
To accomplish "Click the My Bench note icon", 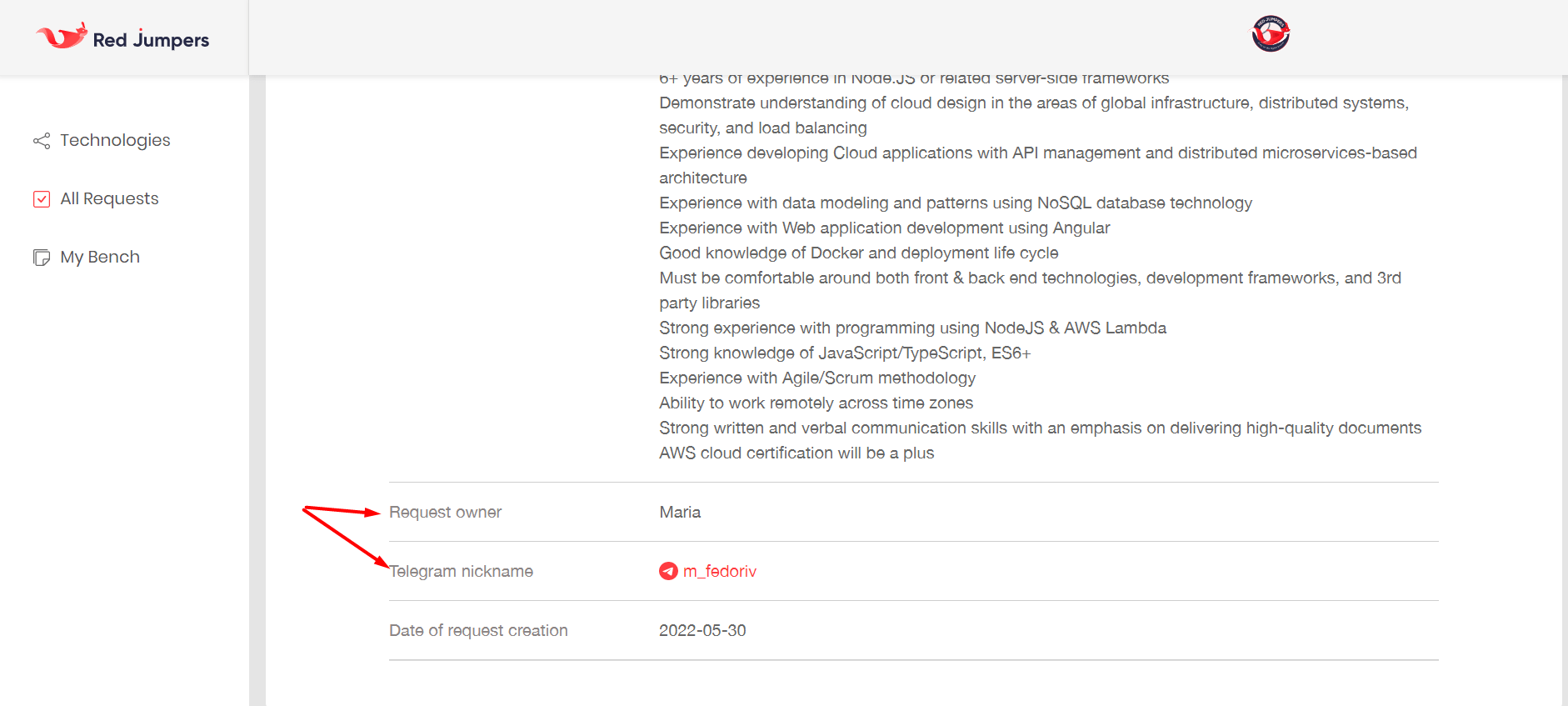I will [x=42, y=258].
